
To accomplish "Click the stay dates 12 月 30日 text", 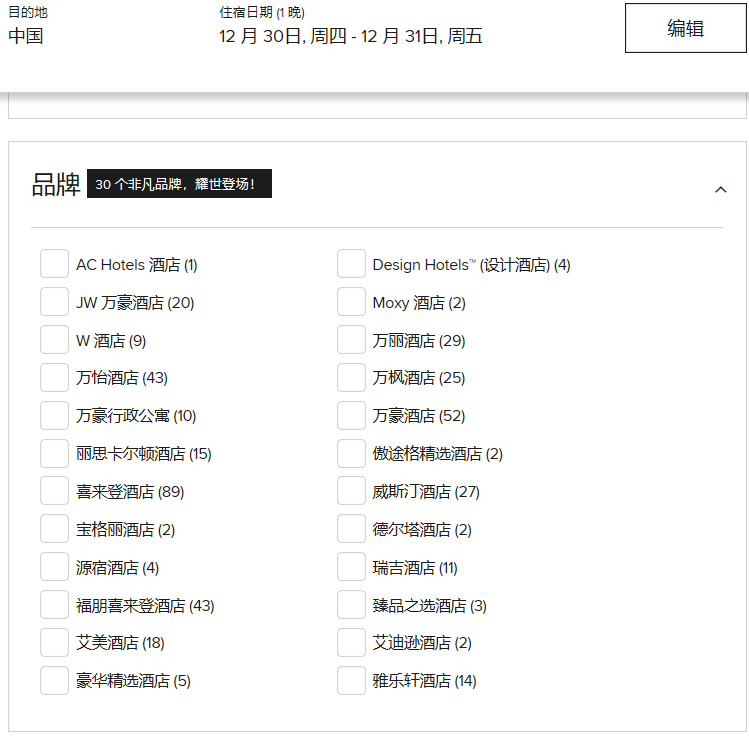I will [x=351, y=36].
